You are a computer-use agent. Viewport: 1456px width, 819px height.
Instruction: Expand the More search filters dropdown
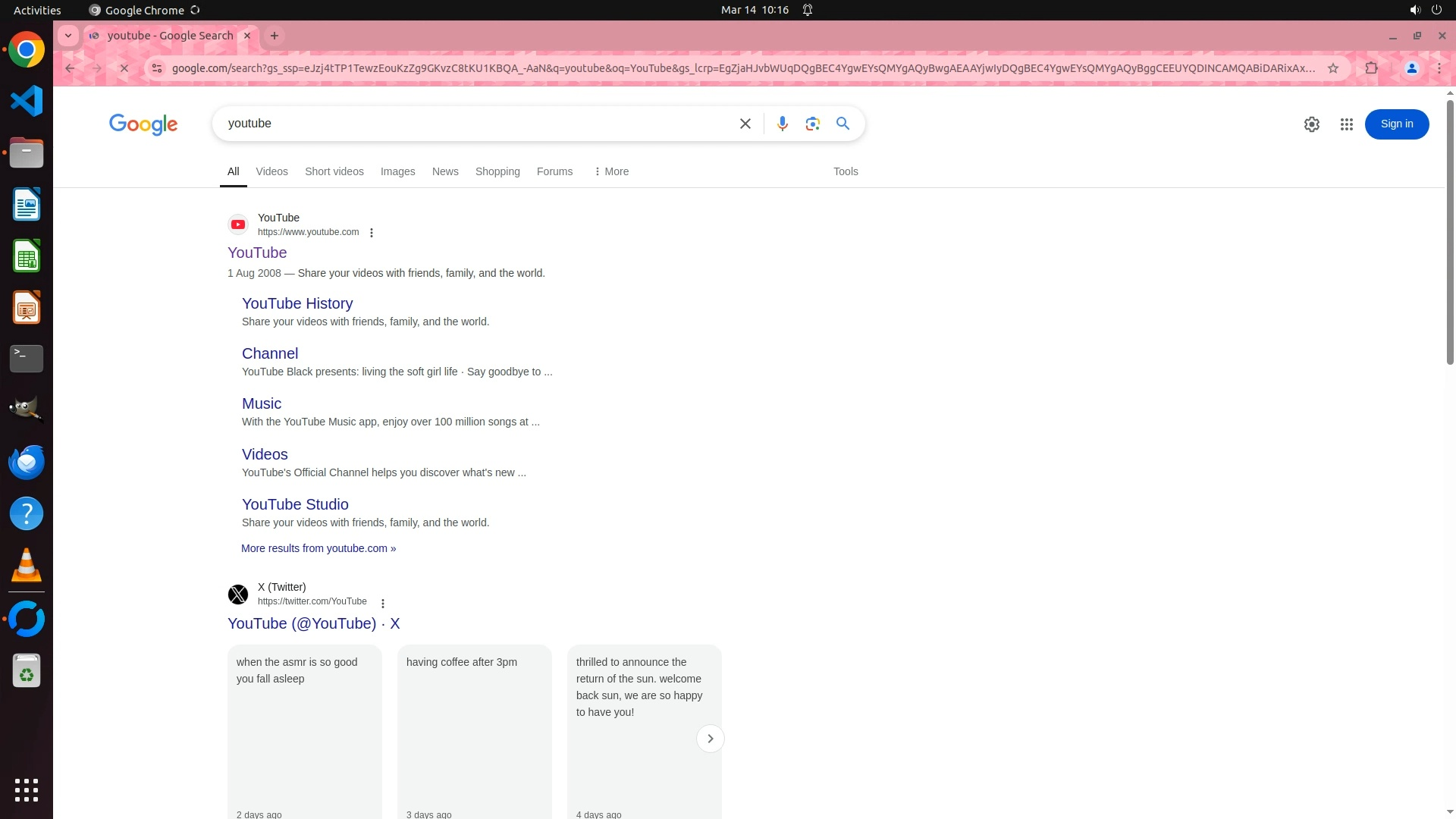click(x=611, y=171)
